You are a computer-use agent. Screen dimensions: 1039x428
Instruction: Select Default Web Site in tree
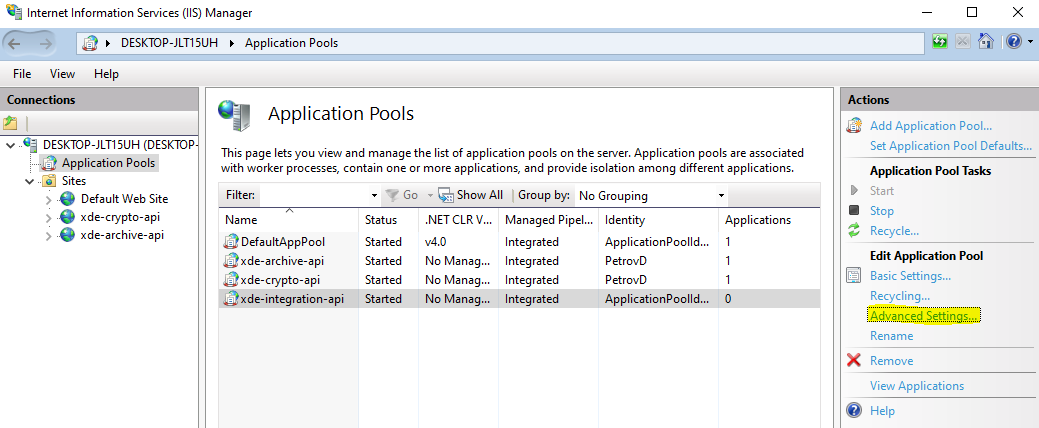[x=125, y=199]
